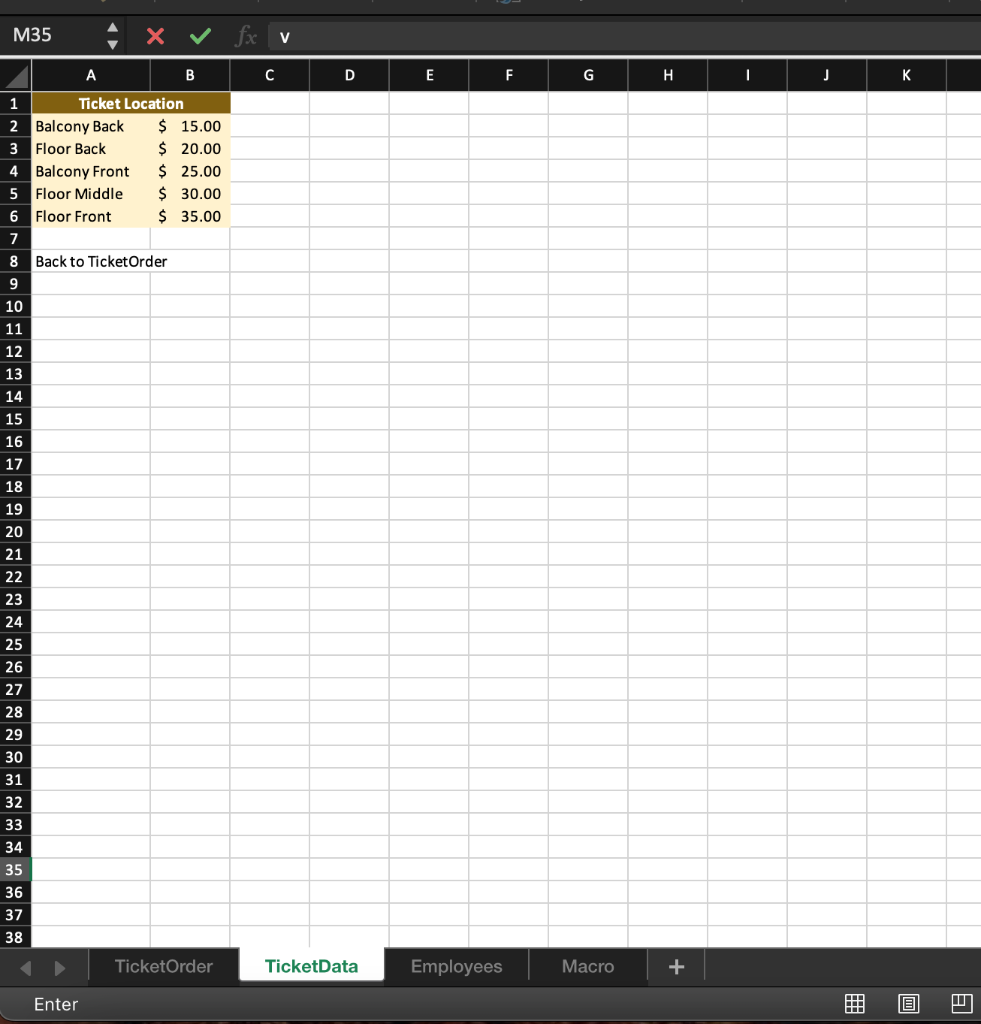Switch to the TicketOrder sheet tab

(163, 966)
